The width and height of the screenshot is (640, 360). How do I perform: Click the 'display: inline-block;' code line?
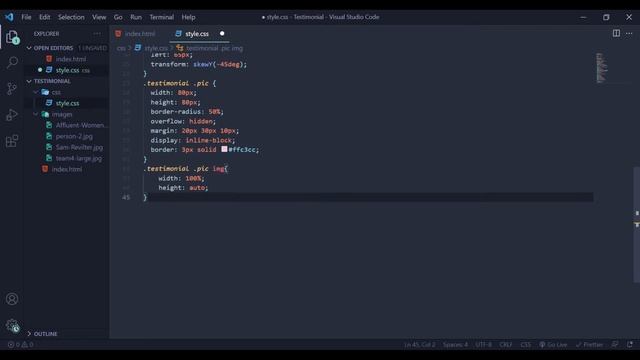coord(193,140)
